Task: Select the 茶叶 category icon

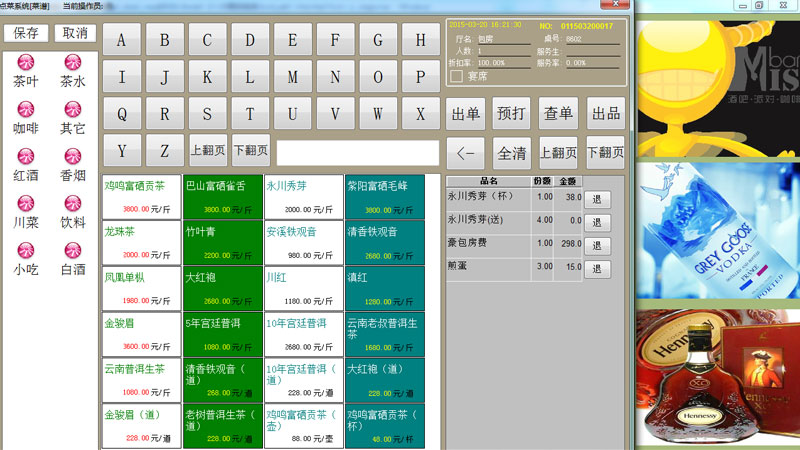Action: pyautogui.click(x=26, y=63)
